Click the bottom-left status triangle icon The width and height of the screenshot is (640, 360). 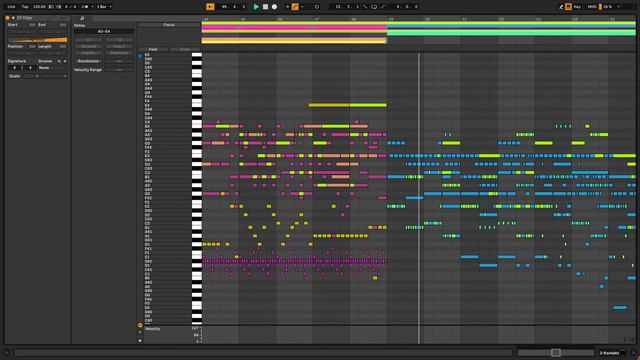[7, 353]
